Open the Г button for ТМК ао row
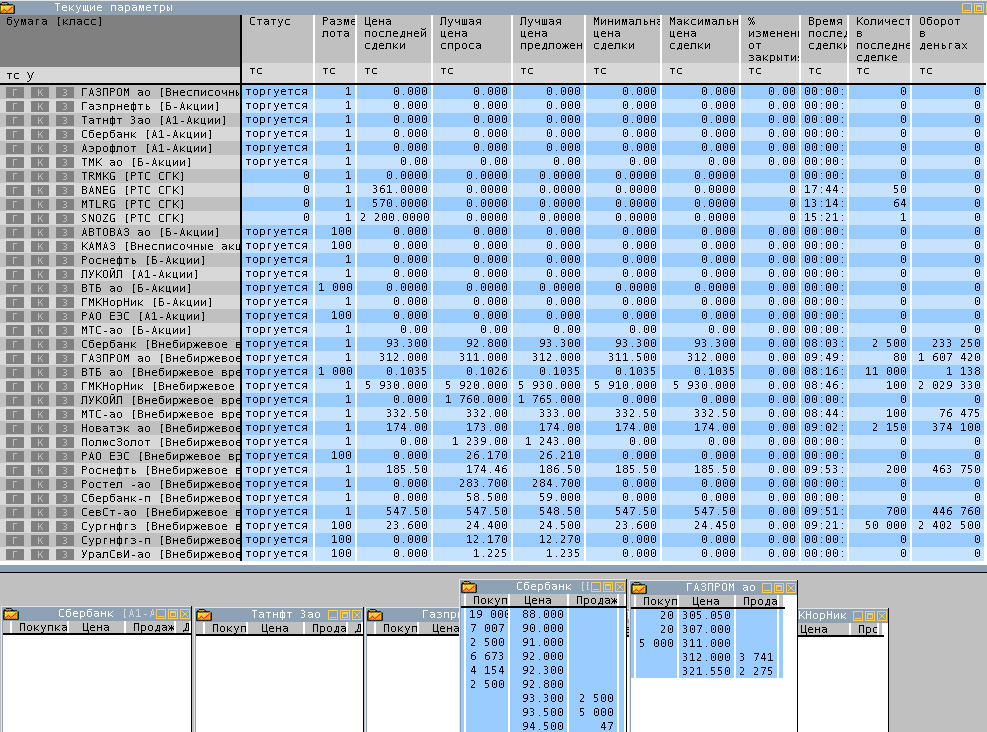The width and height of the screenshot is (987, 732). [14, 162]
